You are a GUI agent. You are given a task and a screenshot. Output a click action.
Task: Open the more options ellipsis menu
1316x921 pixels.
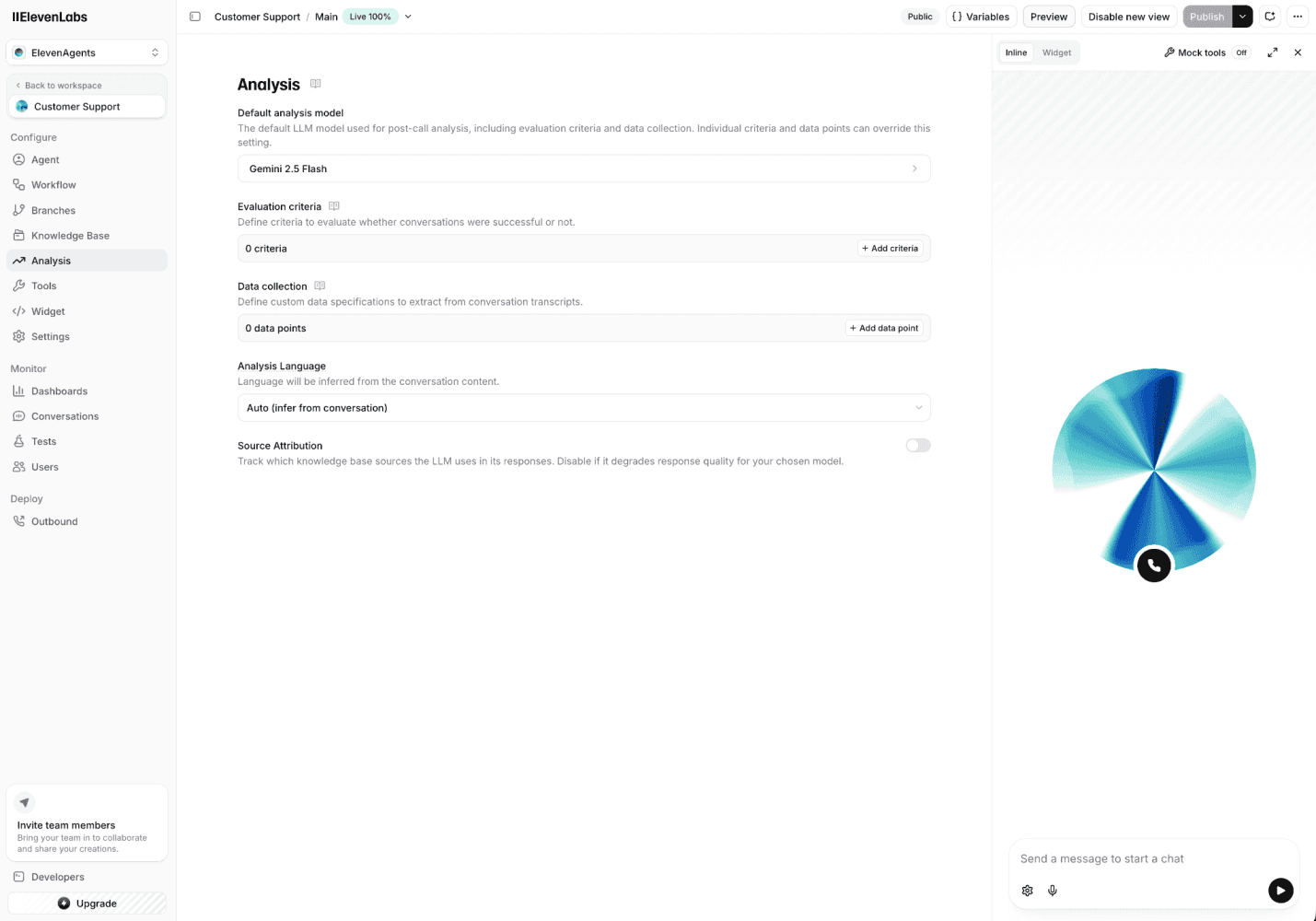pos(1298,17)
